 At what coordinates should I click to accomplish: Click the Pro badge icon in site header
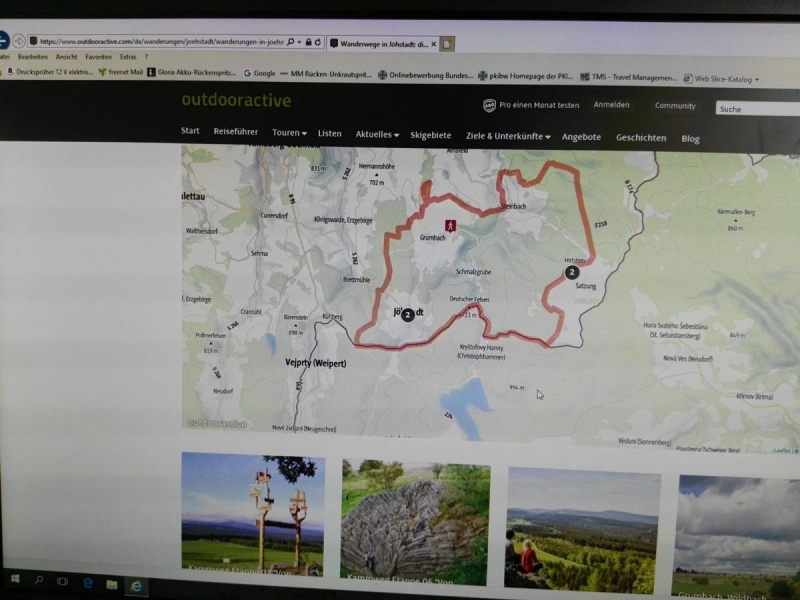489,105
